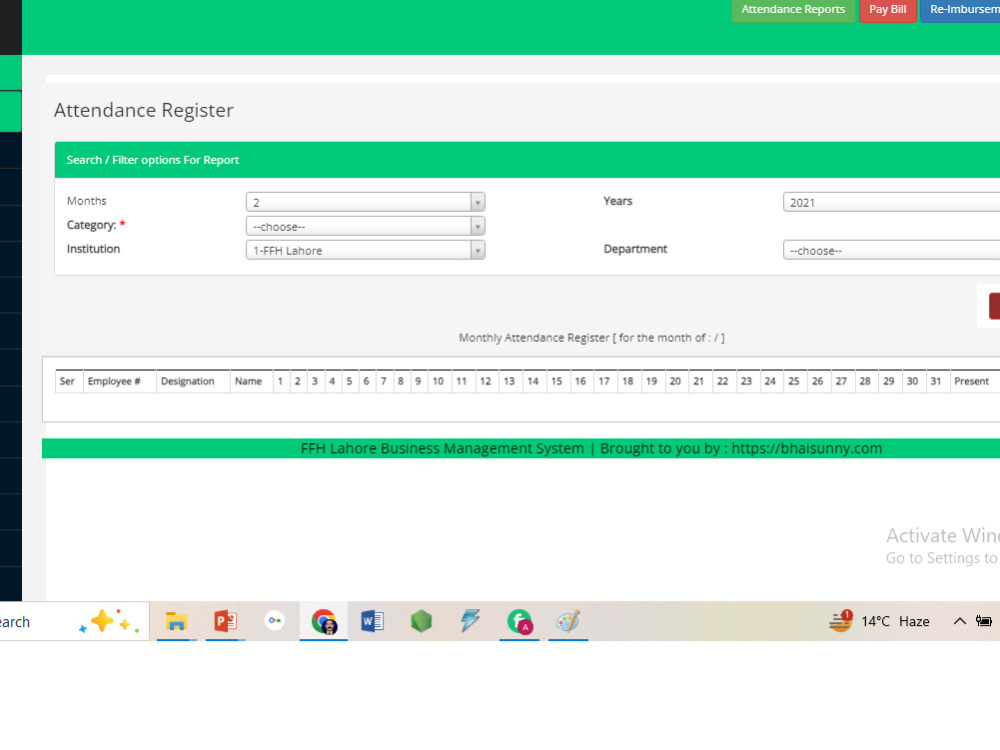Click day 25 column header
This screenshot has height=750, width=1000.
794,381
